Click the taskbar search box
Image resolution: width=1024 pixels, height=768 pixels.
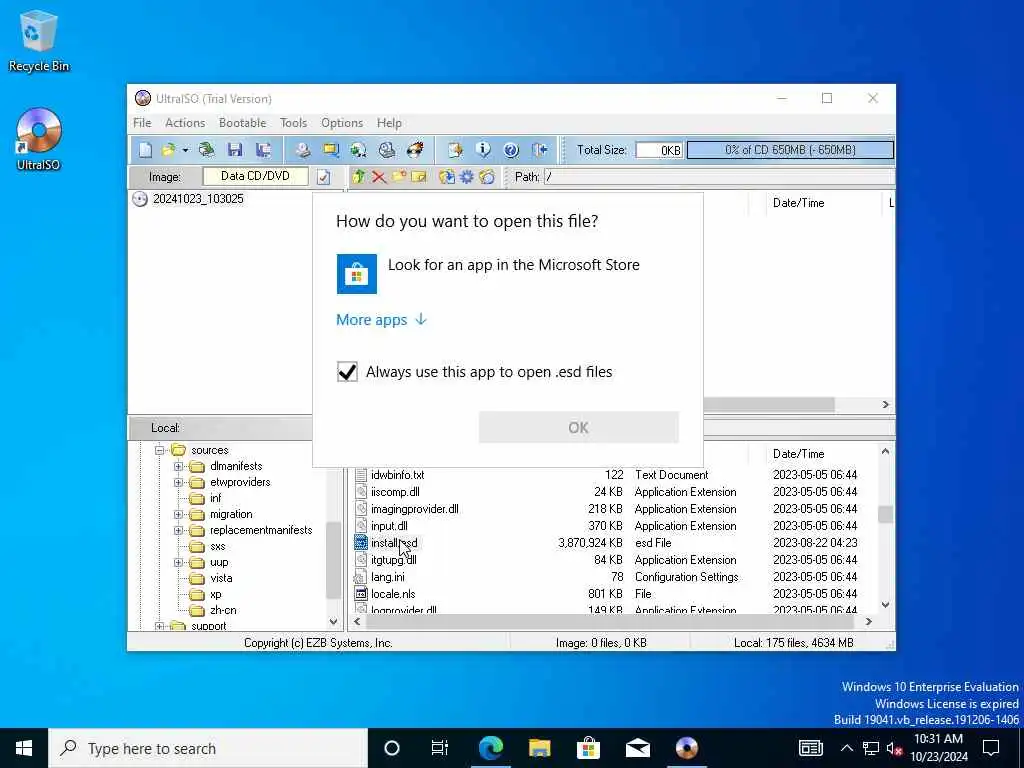tap(208, 748)
